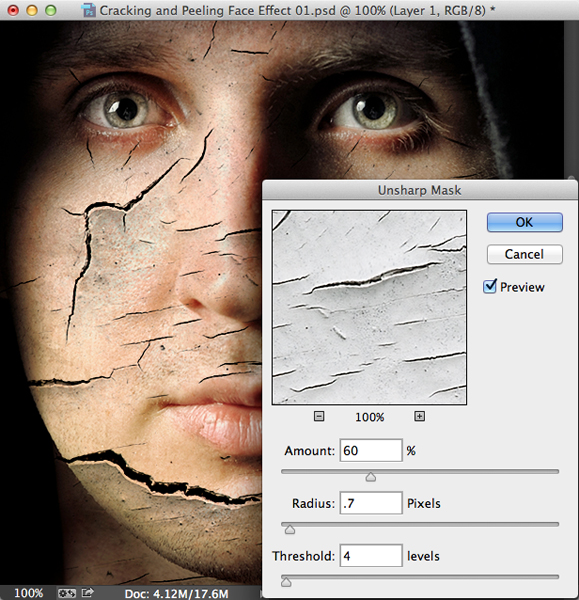This screenshot has height=600, width=579.
Task: Click into the Amount percentage field
Action: [x=371, y=450]
